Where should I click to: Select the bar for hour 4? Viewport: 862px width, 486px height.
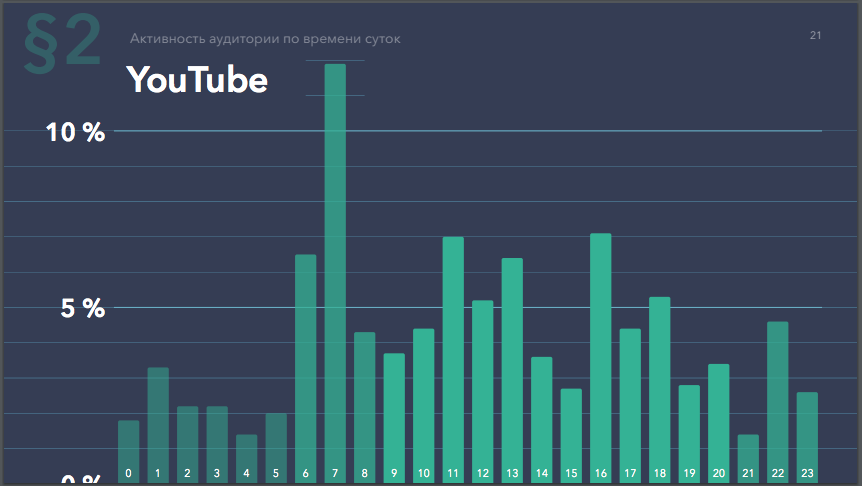pos(246,459)
